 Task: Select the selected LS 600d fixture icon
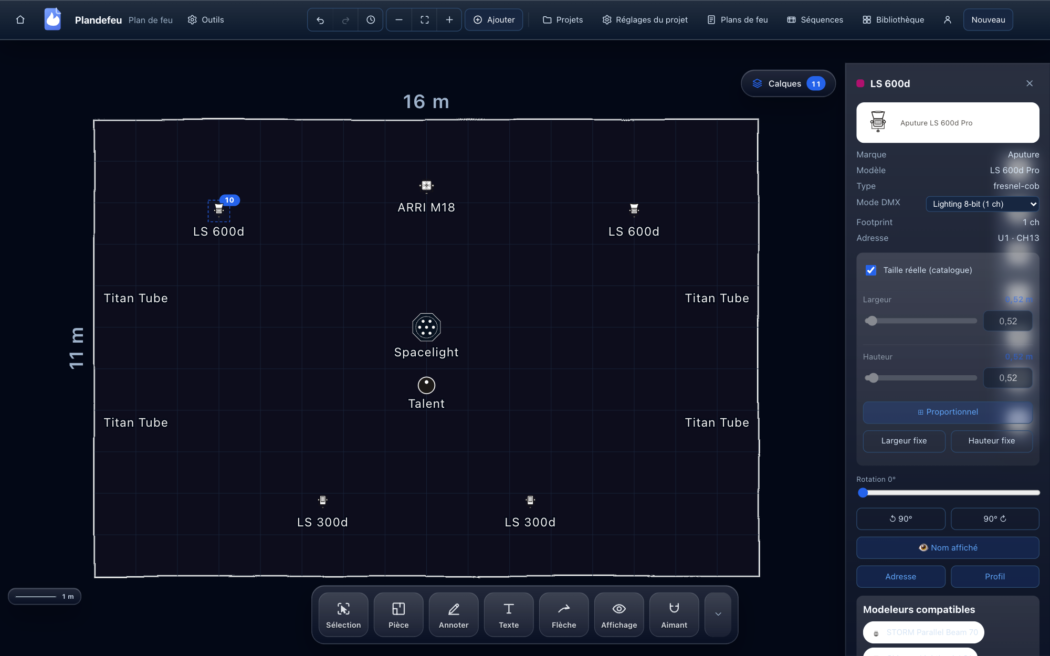click(218, 210)
